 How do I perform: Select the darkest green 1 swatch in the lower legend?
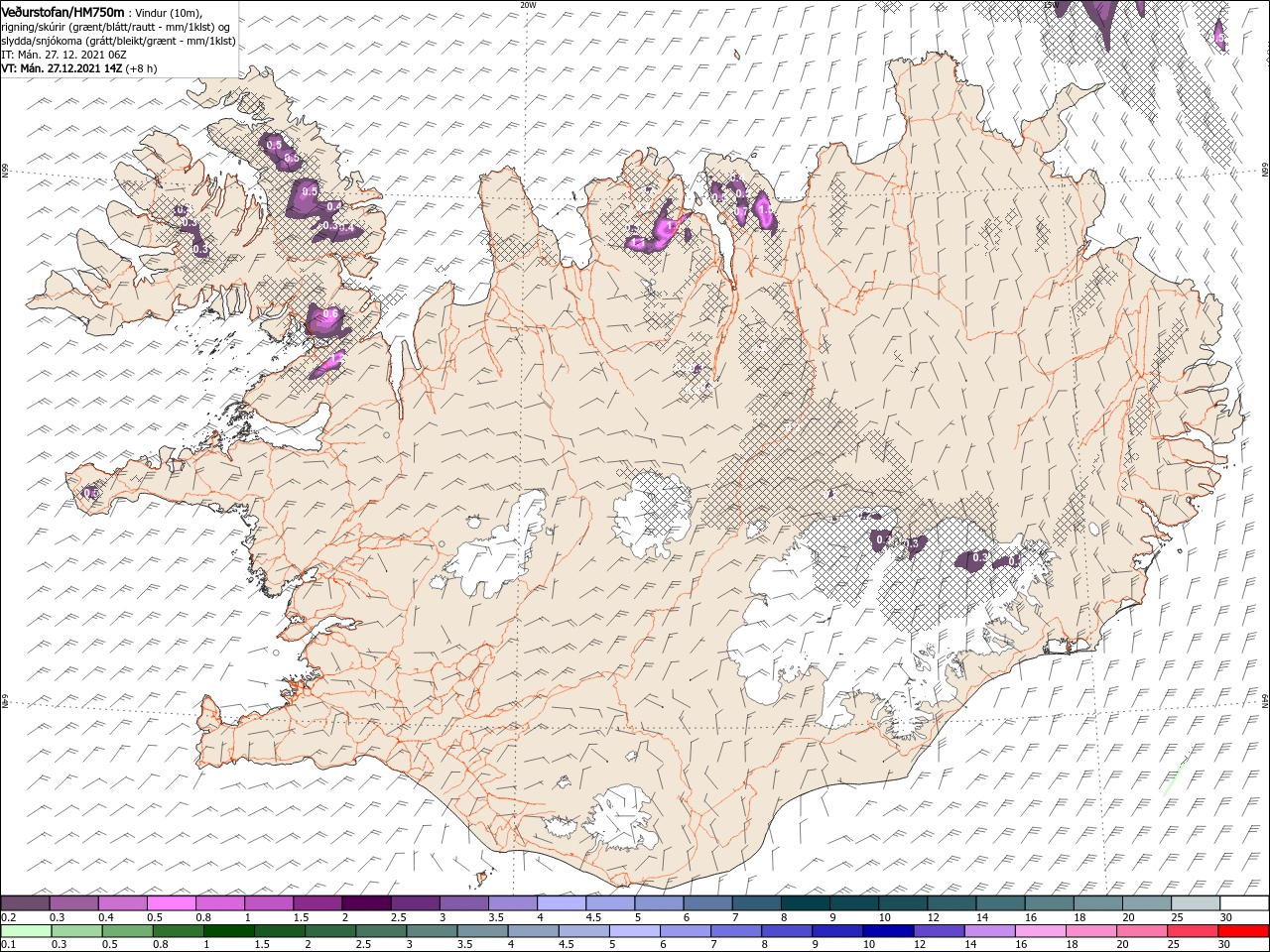tap(228, 931)
